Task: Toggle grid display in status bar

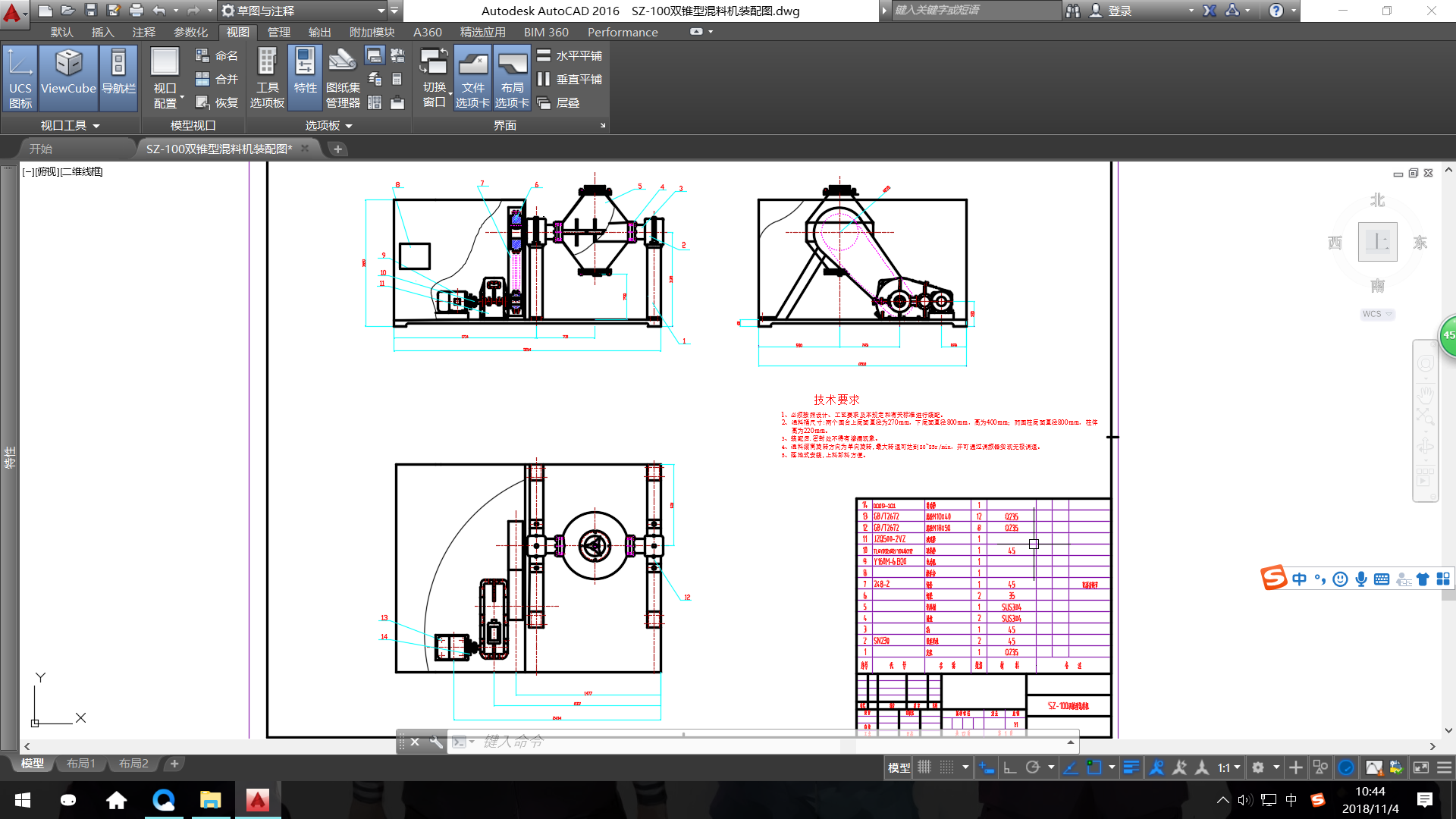Action: (x=924, y=767)
